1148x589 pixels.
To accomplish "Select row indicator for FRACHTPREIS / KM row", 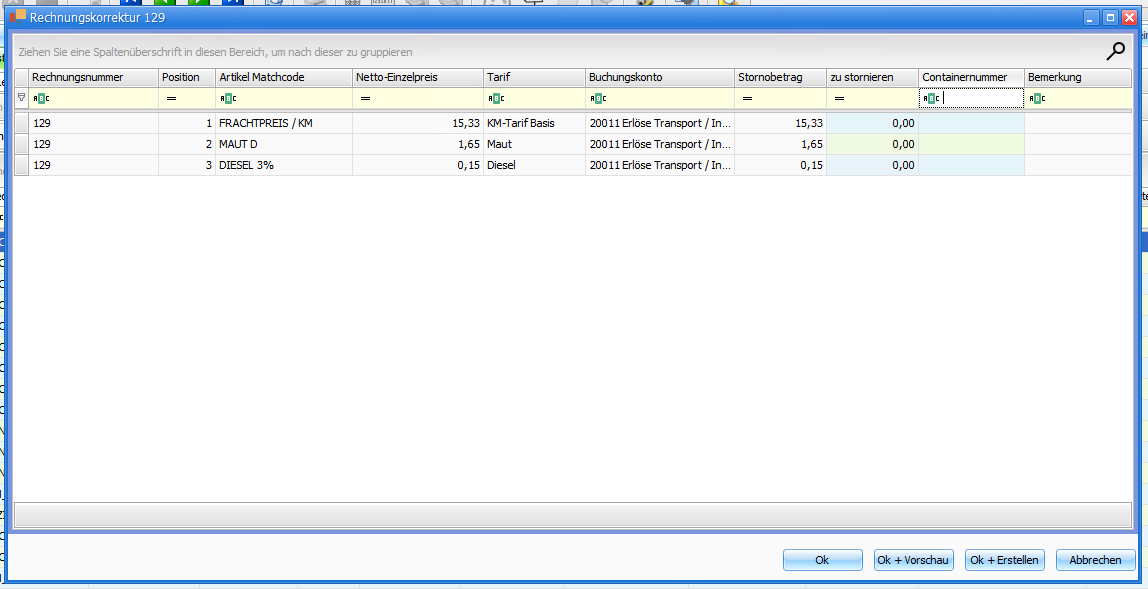I will pyautogui.click(x=22, y=123).
